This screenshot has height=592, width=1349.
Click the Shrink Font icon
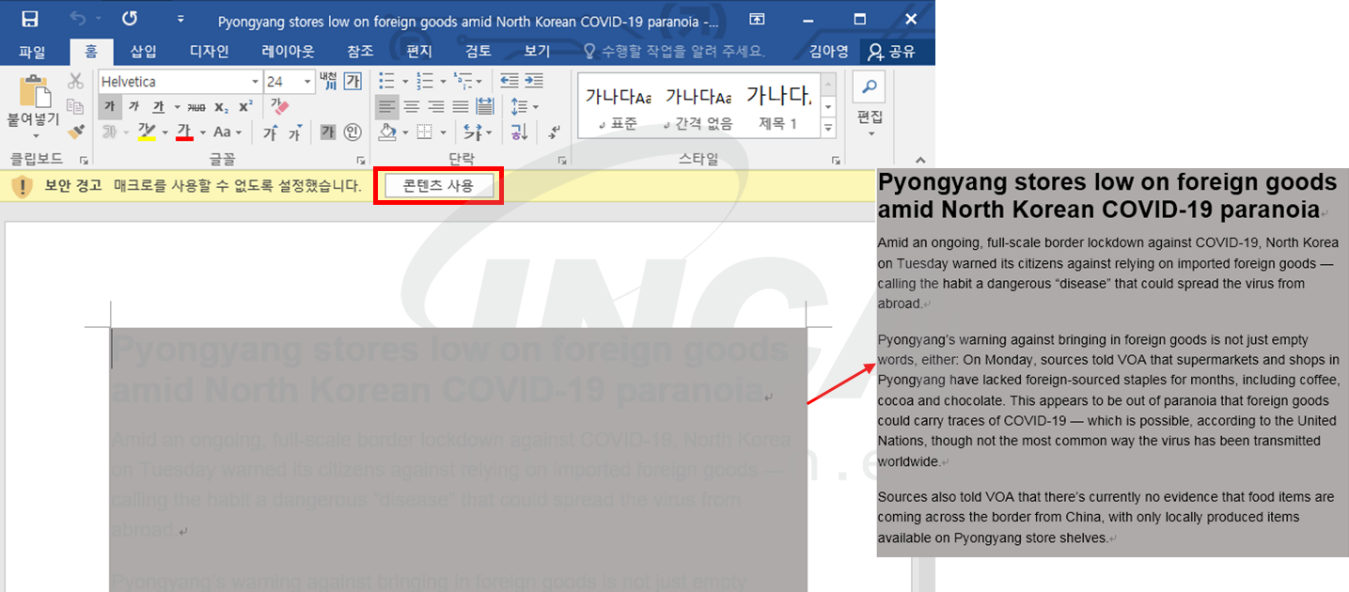[x=295, y=132]
